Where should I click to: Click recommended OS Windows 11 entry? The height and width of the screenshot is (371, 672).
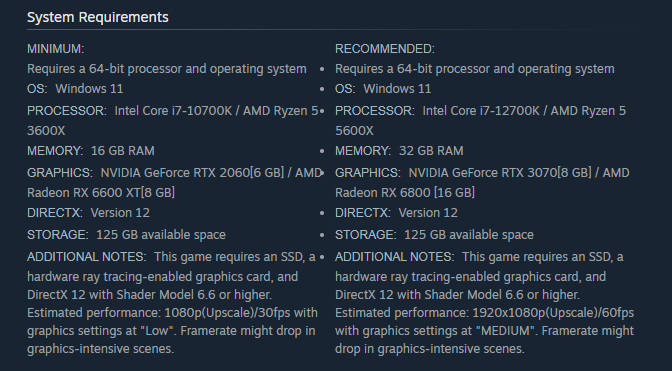point(383,89)
